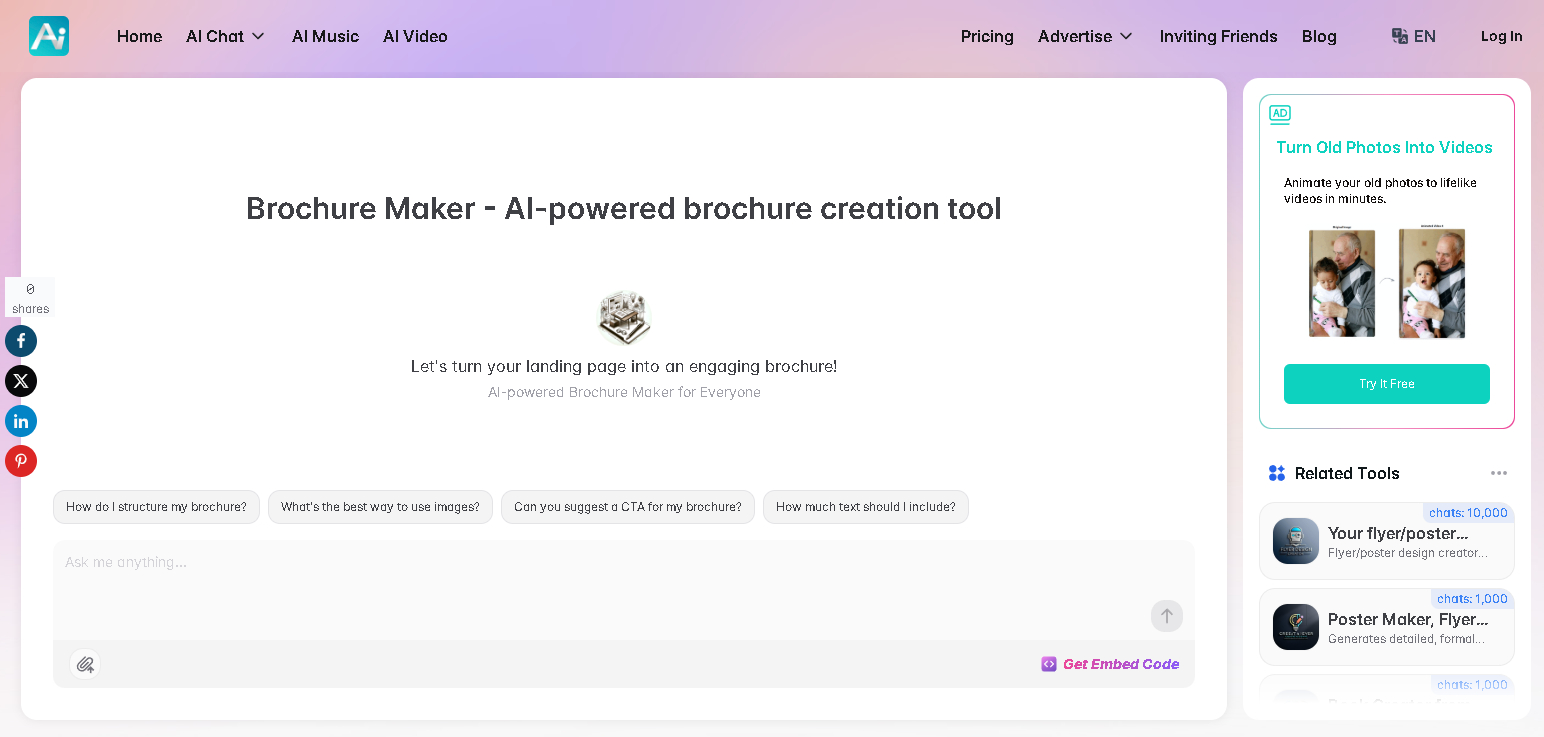Click the LinkedIn share icon
The image size is (1544, 737).
(21, 421)
